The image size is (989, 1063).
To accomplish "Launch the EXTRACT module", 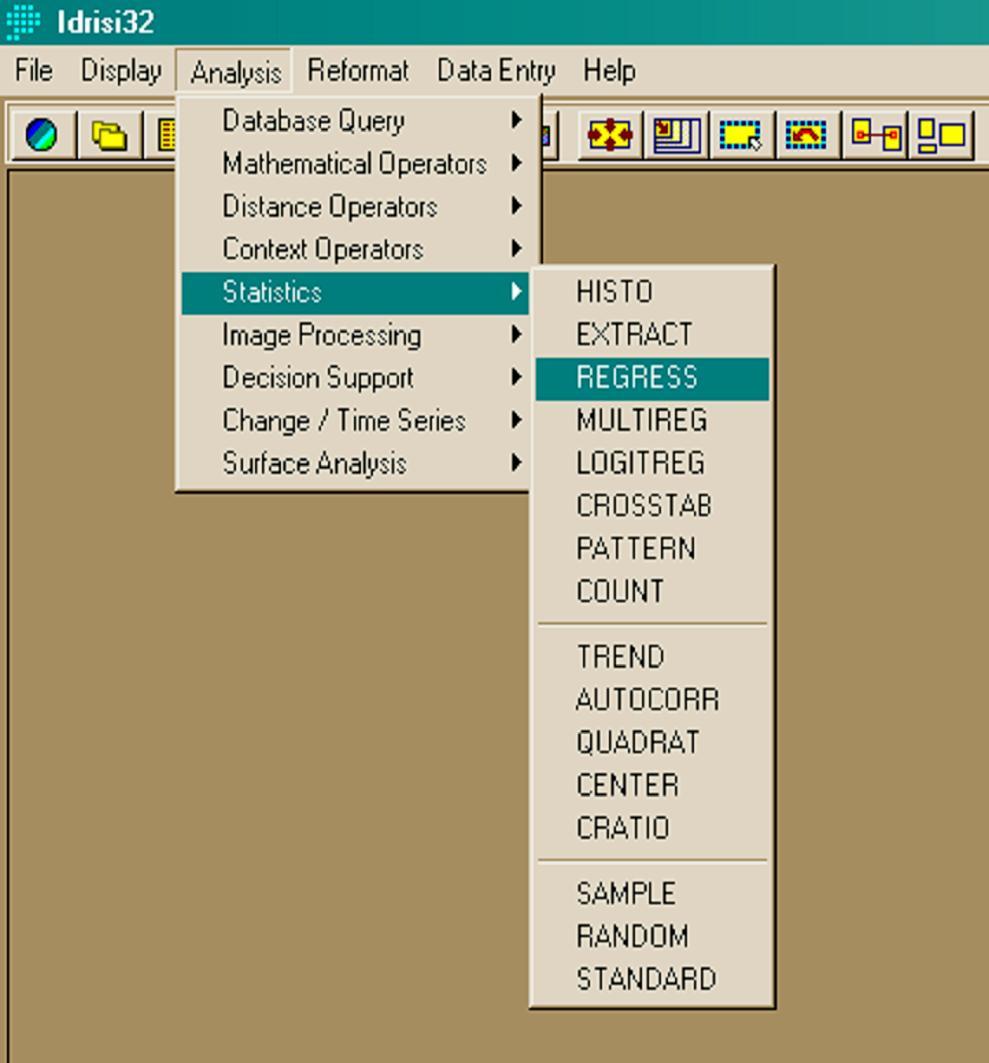I will tap(652, 334).
